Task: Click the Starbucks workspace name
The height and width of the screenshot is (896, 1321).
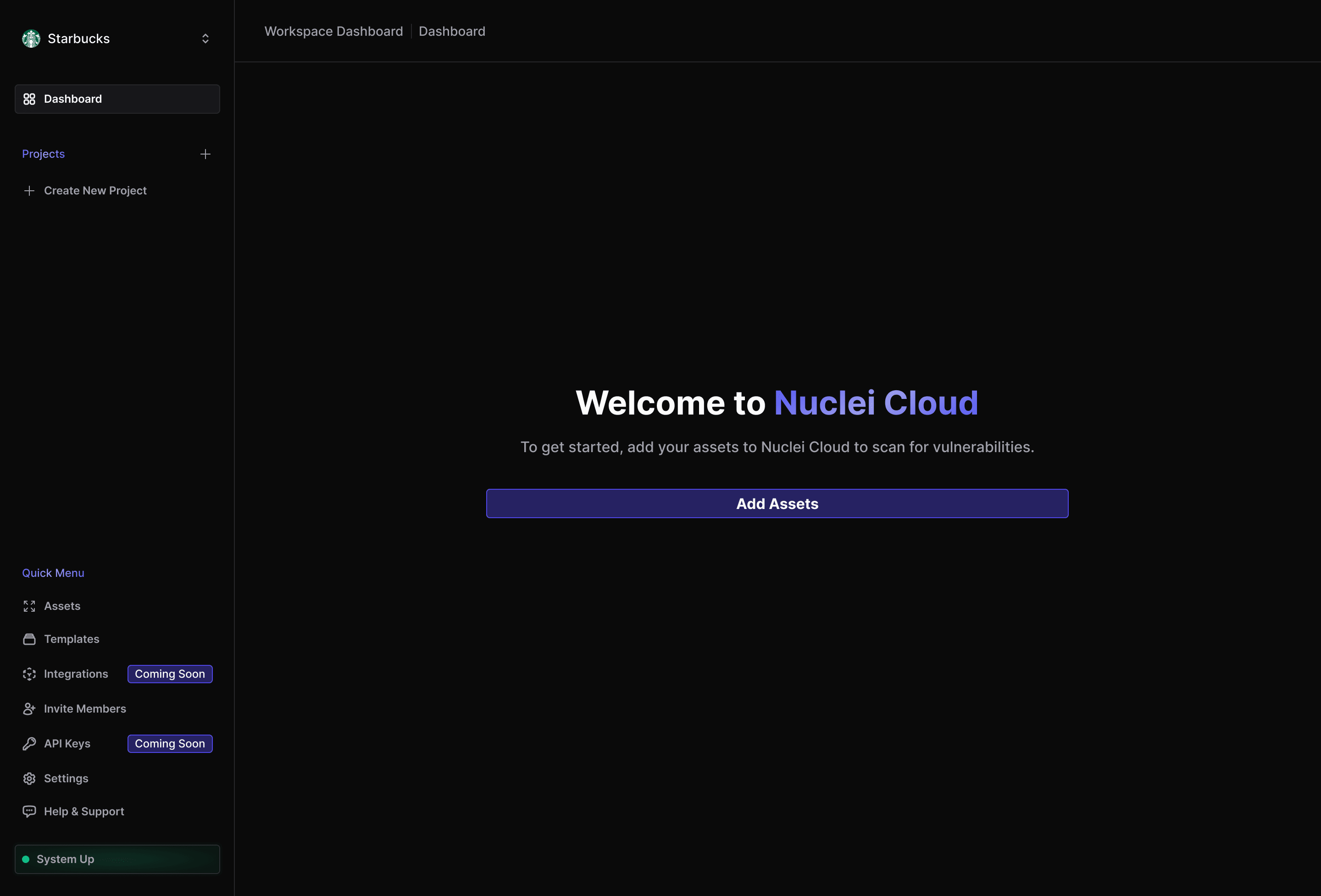Action: [x=78, y=39]
